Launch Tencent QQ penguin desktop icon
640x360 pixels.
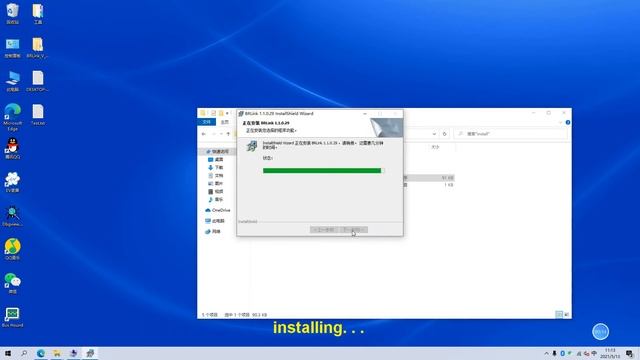coord(13,149)
